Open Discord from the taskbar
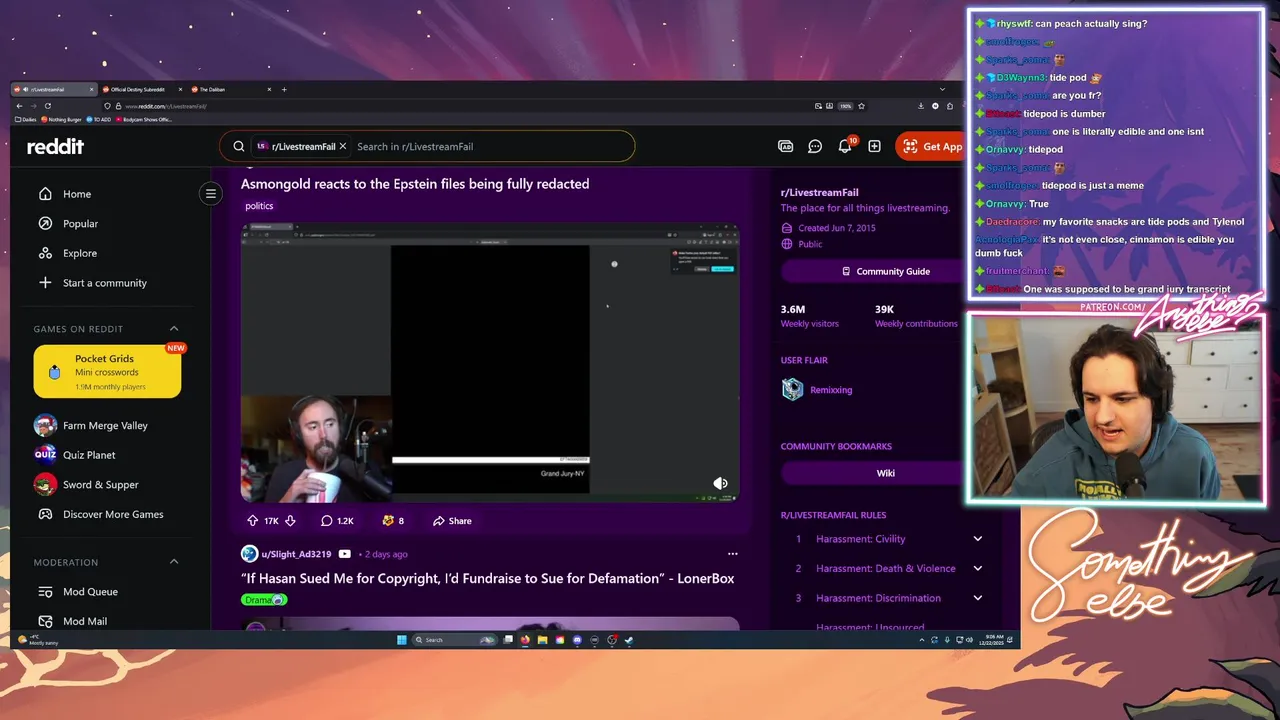The height and width of the screenshot is (720, 1280). tap(577, 640)
